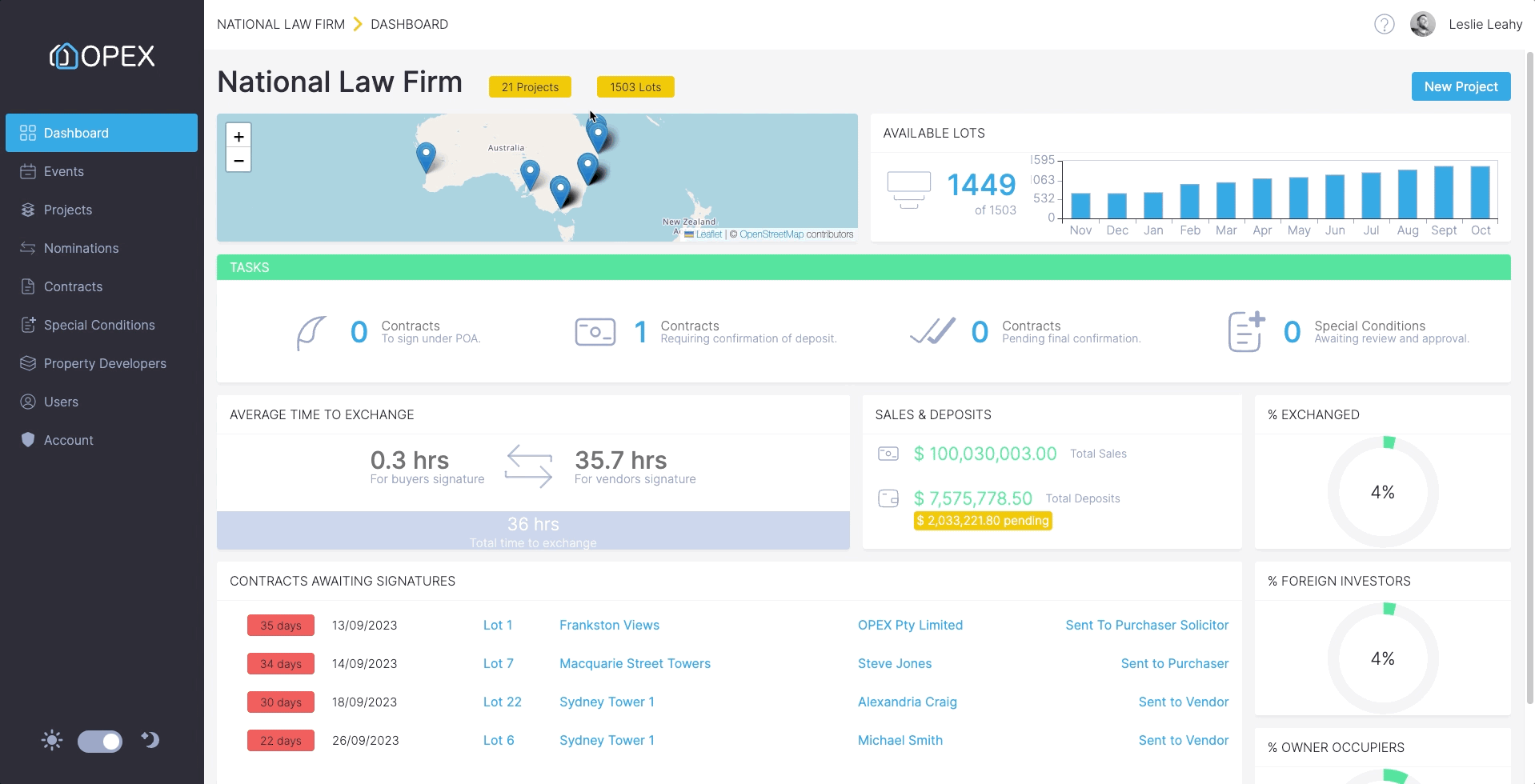
Task: Open Lot 1 link
Action: pyautogui.click(x=498, y=625)
